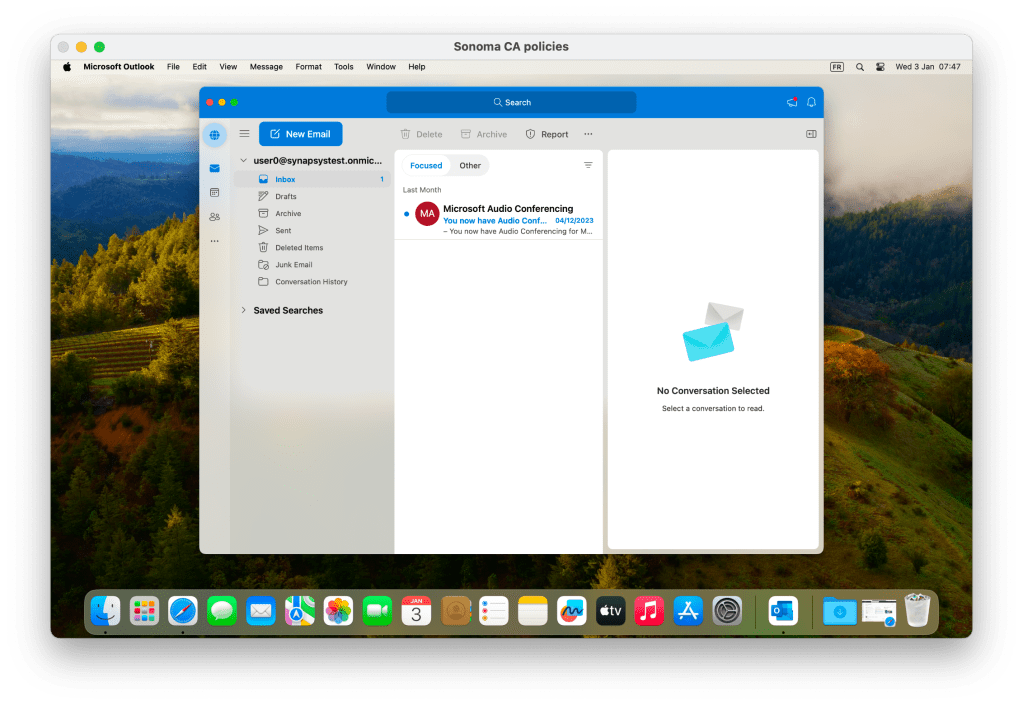1023x705 pixels.
Task: Collapse the user0 account folder list
Action: pos(243,160)
